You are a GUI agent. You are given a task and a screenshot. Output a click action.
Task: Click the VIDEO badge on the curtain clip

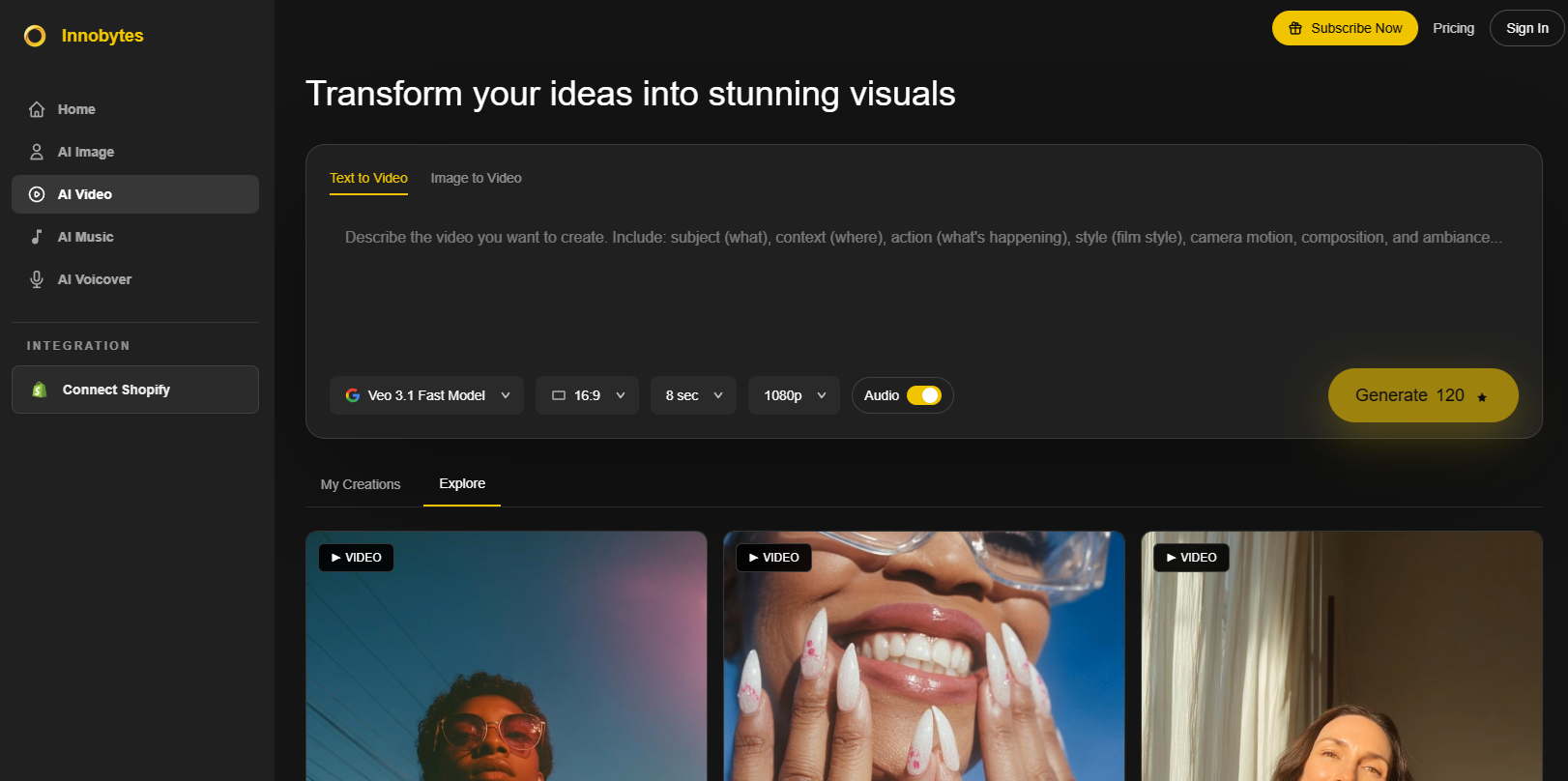[x=1191, y=558]
